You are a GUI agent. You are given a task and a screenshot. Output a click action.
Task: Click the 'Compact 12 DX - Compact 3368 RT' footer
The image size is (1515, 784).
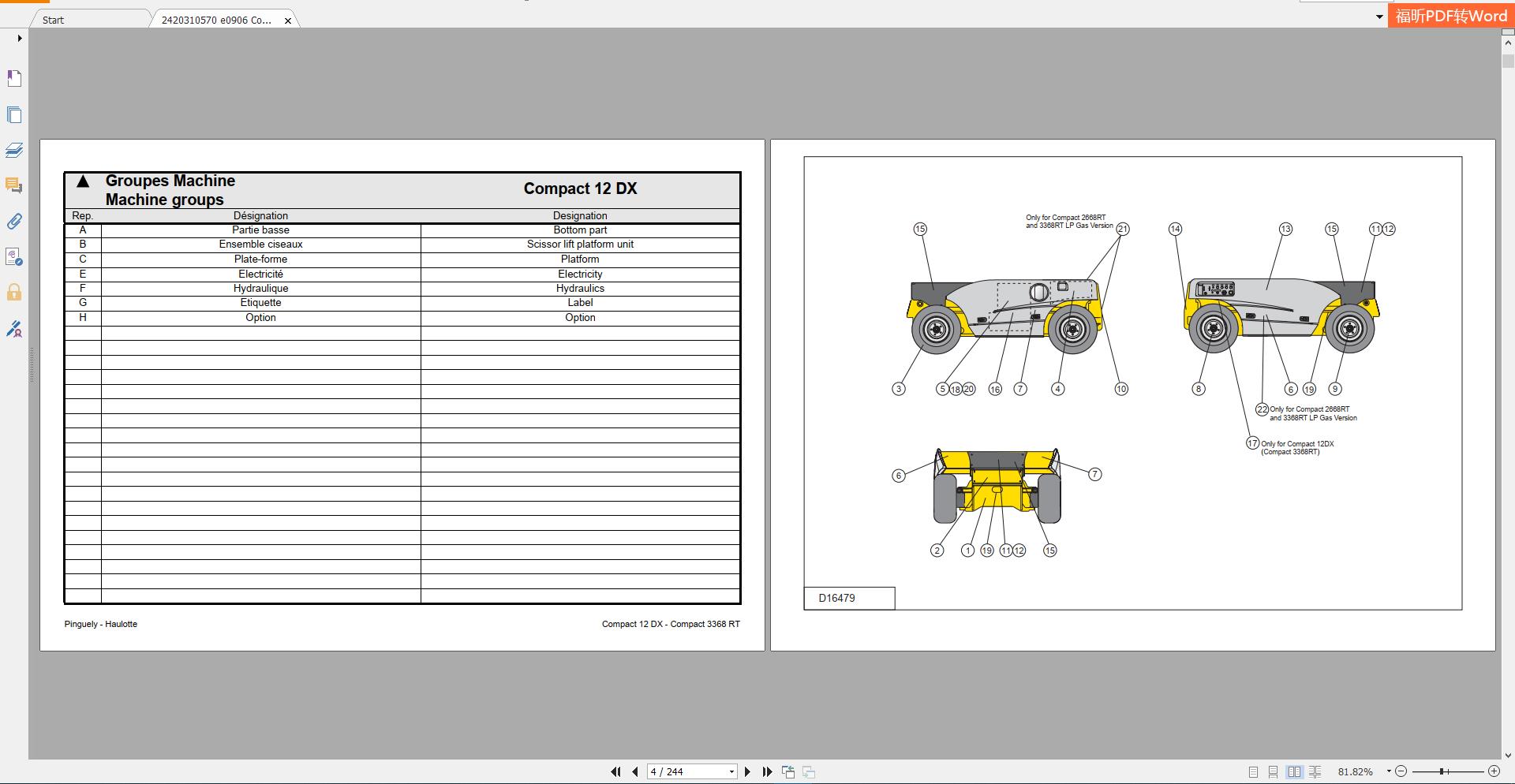click(x=671, y=624)
